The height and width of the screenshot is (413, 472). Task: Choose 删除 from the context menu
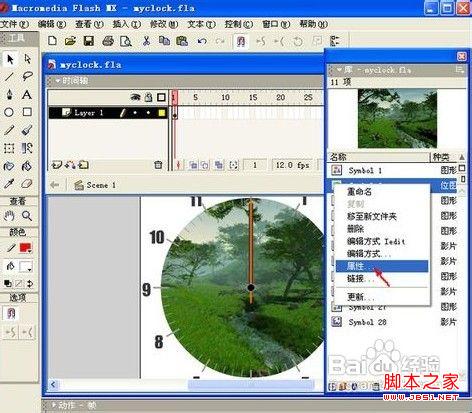click(382, 229)
